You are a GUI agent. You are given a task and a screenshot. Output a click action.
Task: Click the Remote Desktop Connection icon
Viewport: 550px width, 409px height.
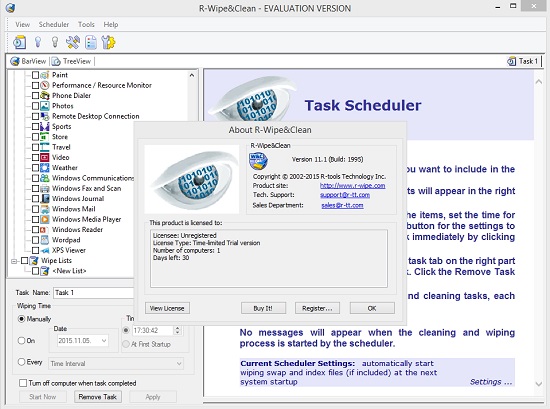45,116
